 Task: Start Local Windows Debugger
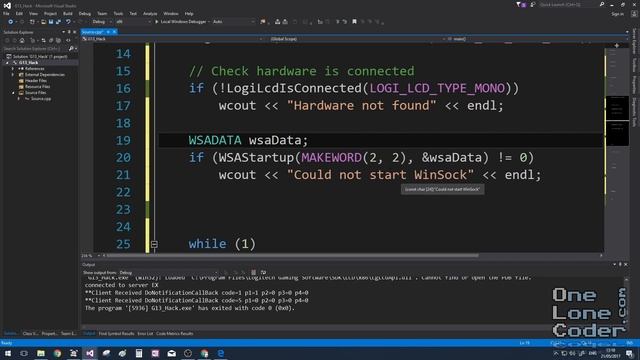coord(181,22)
